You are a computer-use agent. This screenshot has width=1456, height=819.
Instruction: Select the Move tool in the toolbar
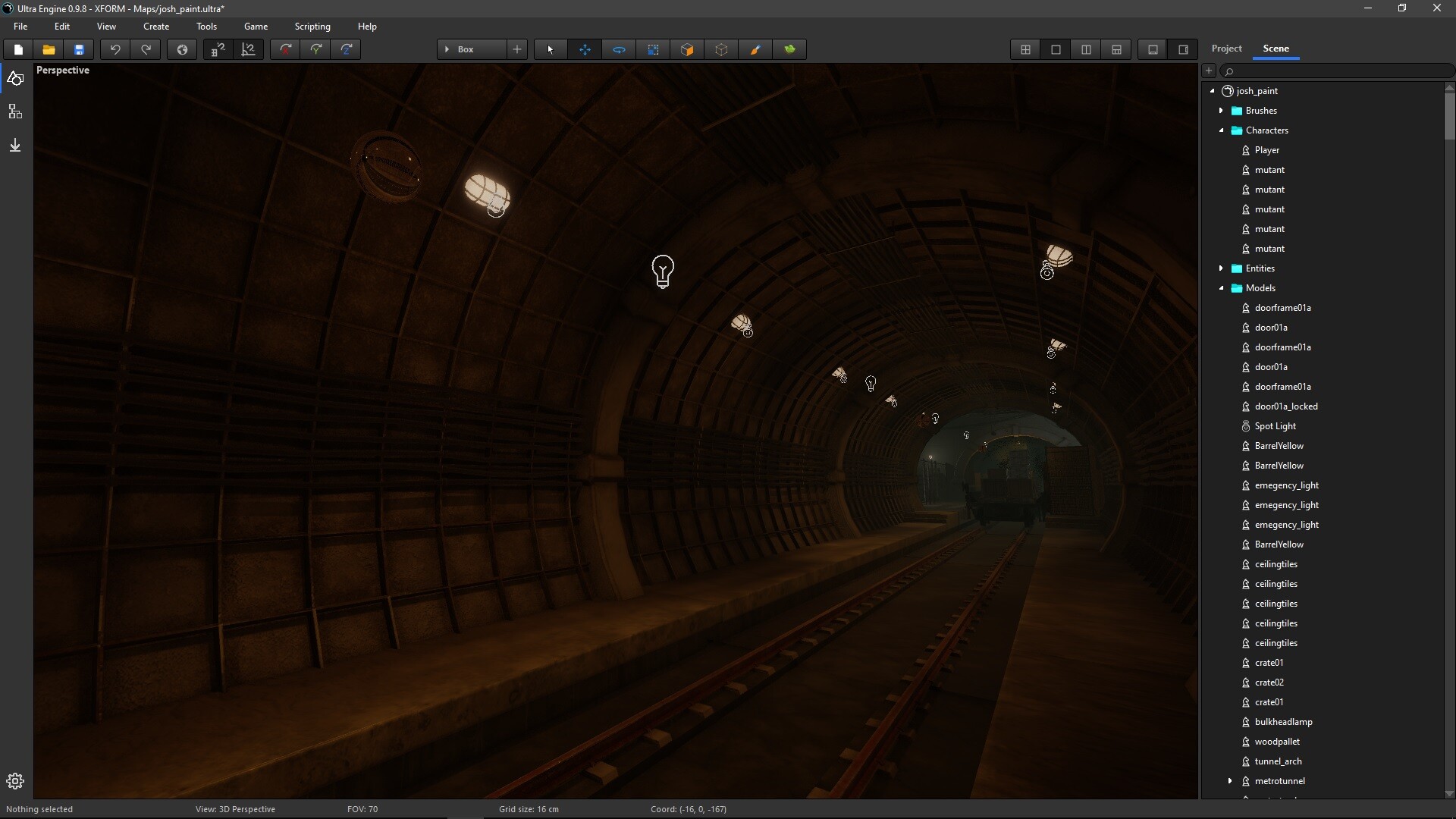pos(585,49)
